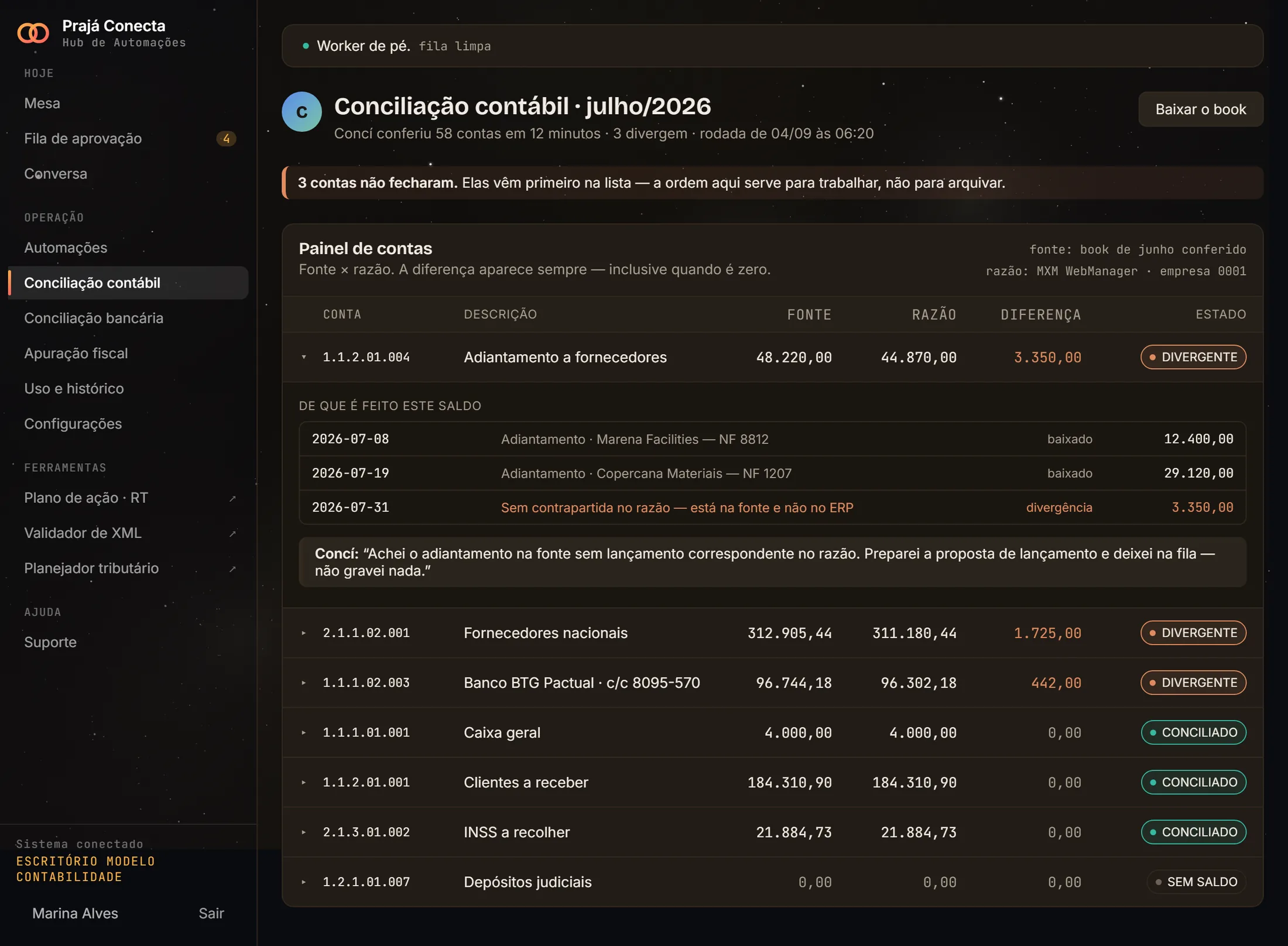Click the DIFERENÇA column header

[1040, 315]
